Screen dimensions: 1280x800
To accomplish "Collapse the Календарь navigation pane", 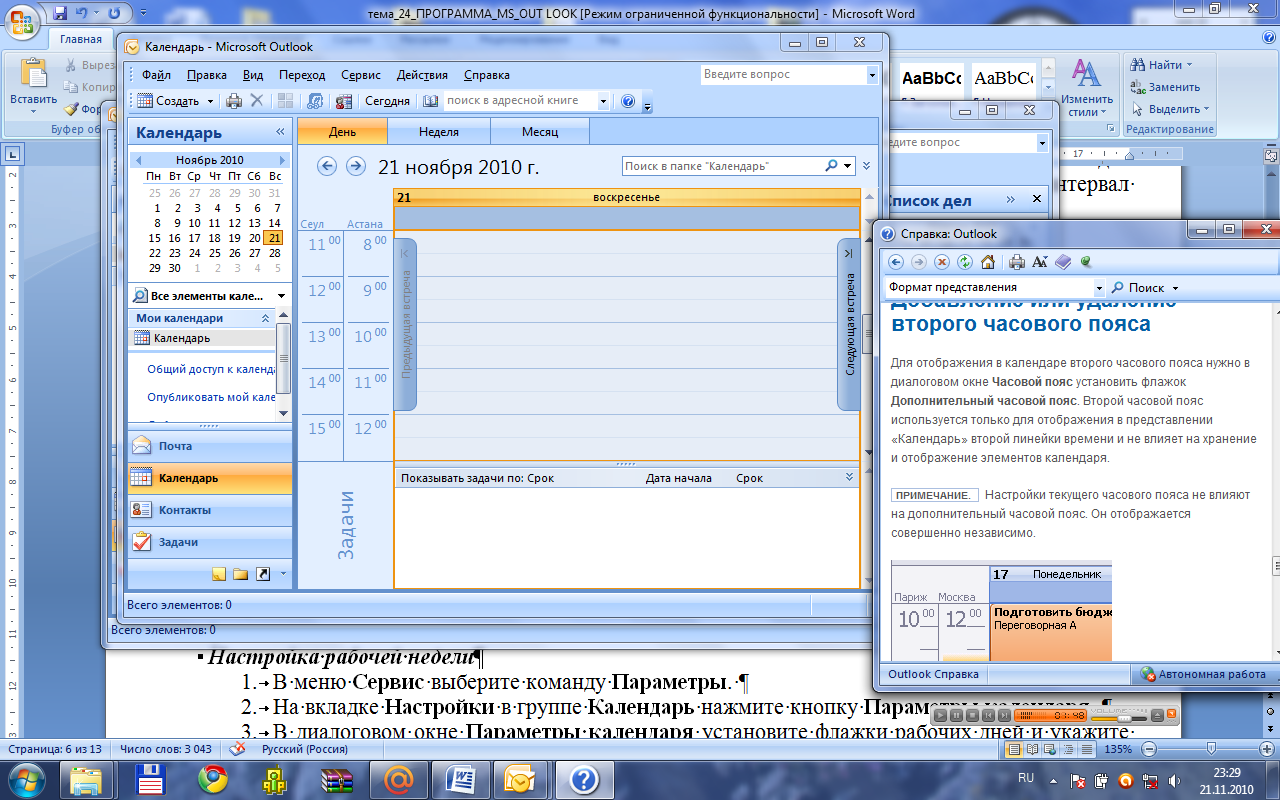I will click(281, 132).
